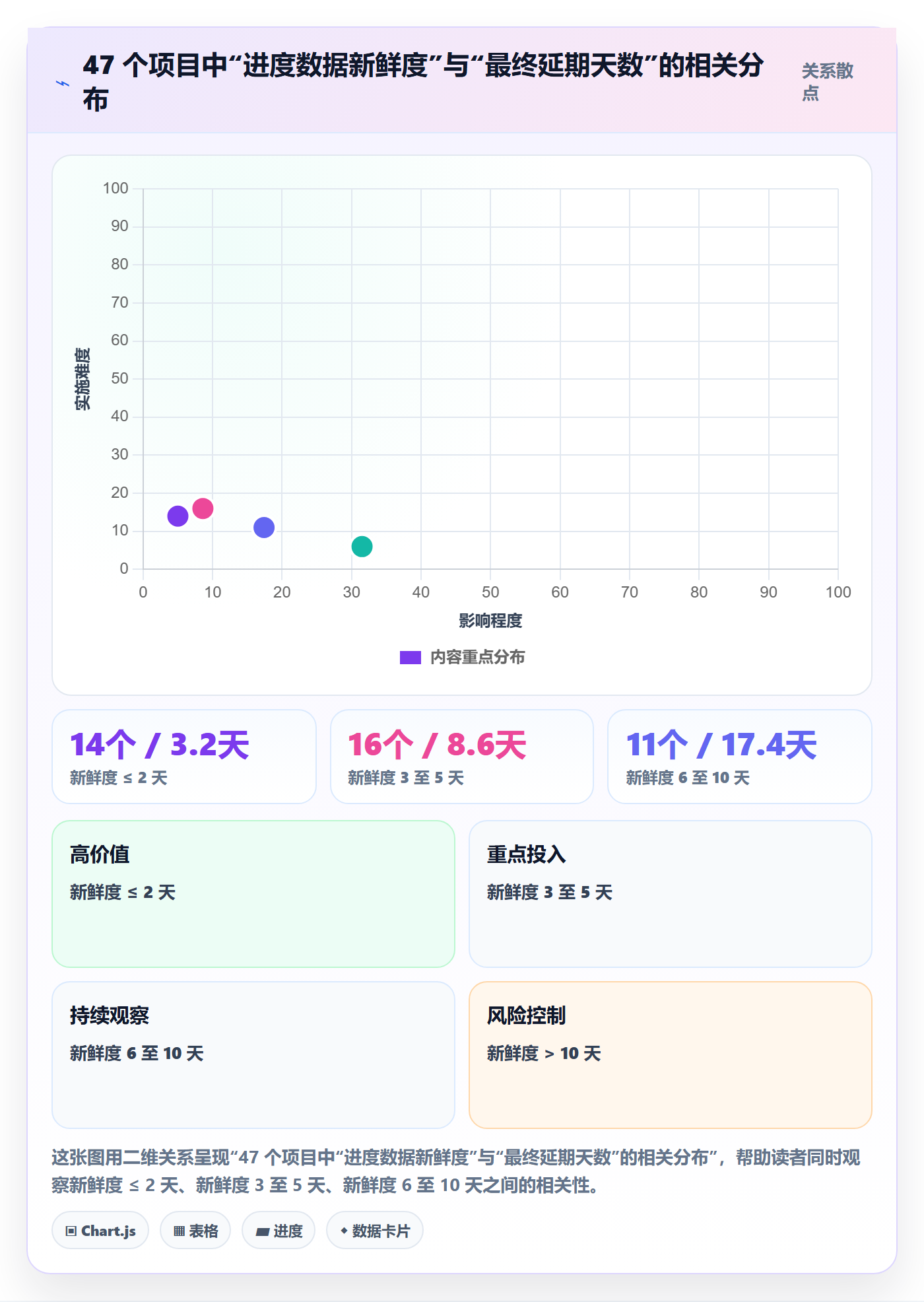Click the description paragraph starting 这张图用二维关系
This screenshot has height=1302, width=924.
(456, 1171)
